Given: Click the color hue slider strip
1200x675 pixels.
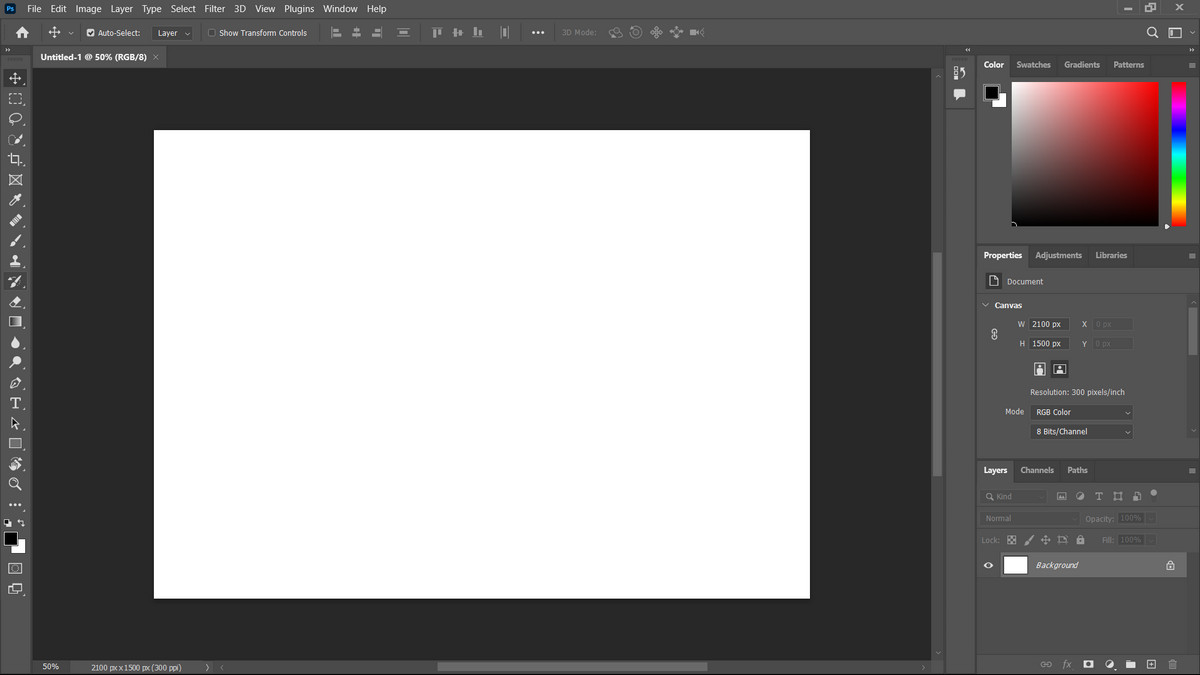Looking at the screenshot, I should coord(1178,153).
